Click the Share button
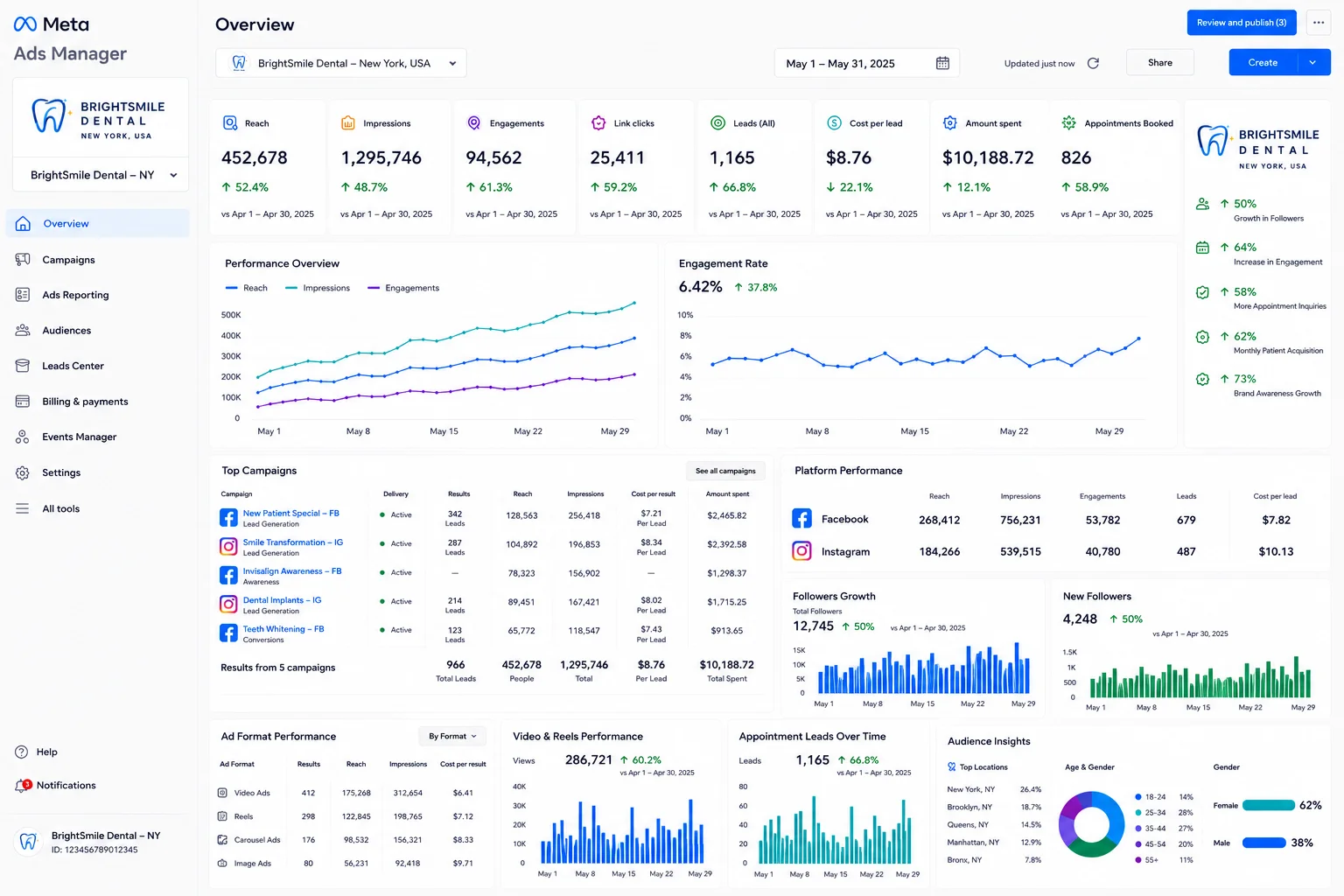Image resolution: width=1344 pixels, height=896 pixels. pos(1160,63)
